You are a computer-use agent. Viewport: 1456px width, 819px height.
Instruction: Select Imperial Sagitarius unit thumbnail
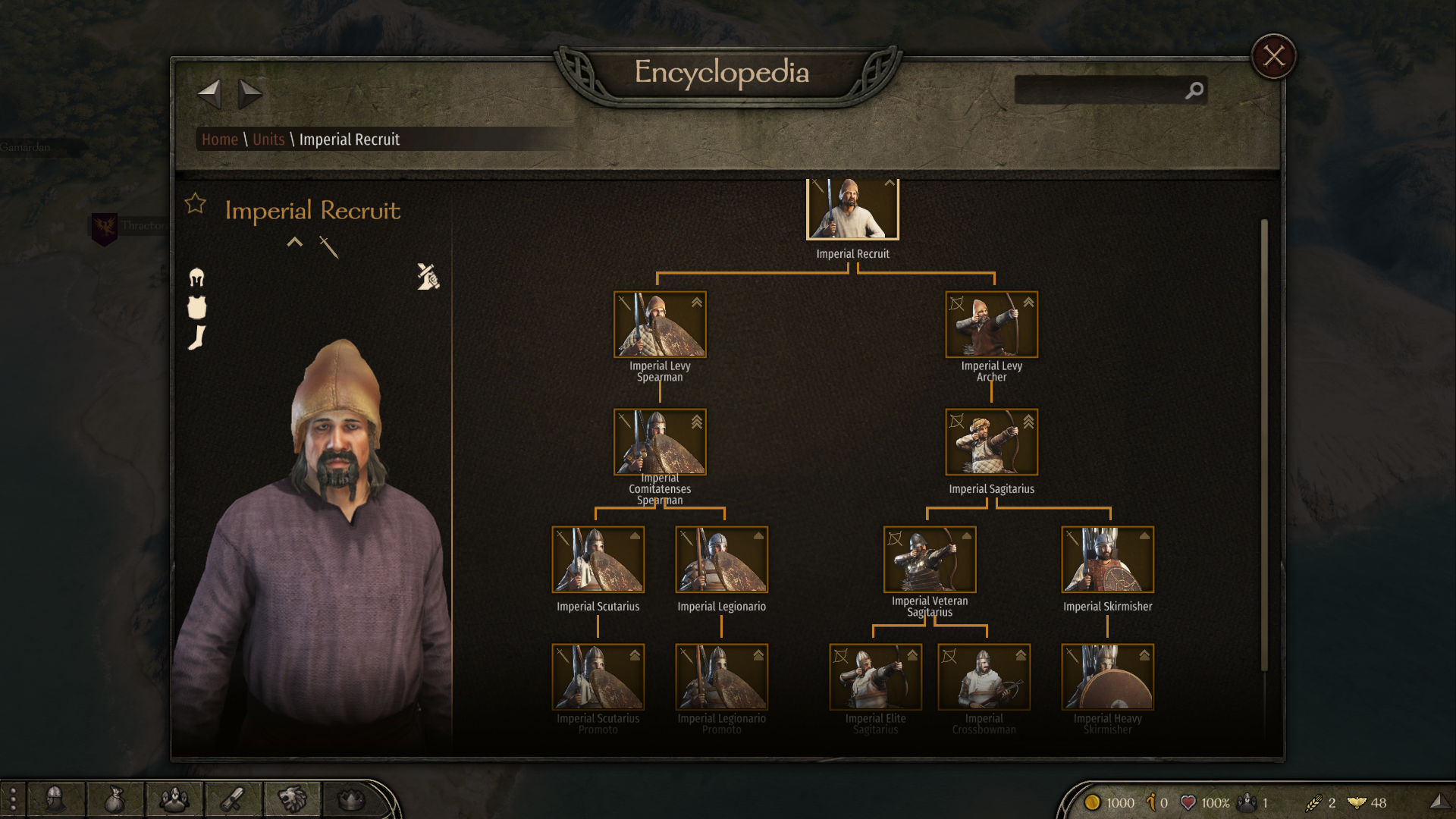(991, 442)
